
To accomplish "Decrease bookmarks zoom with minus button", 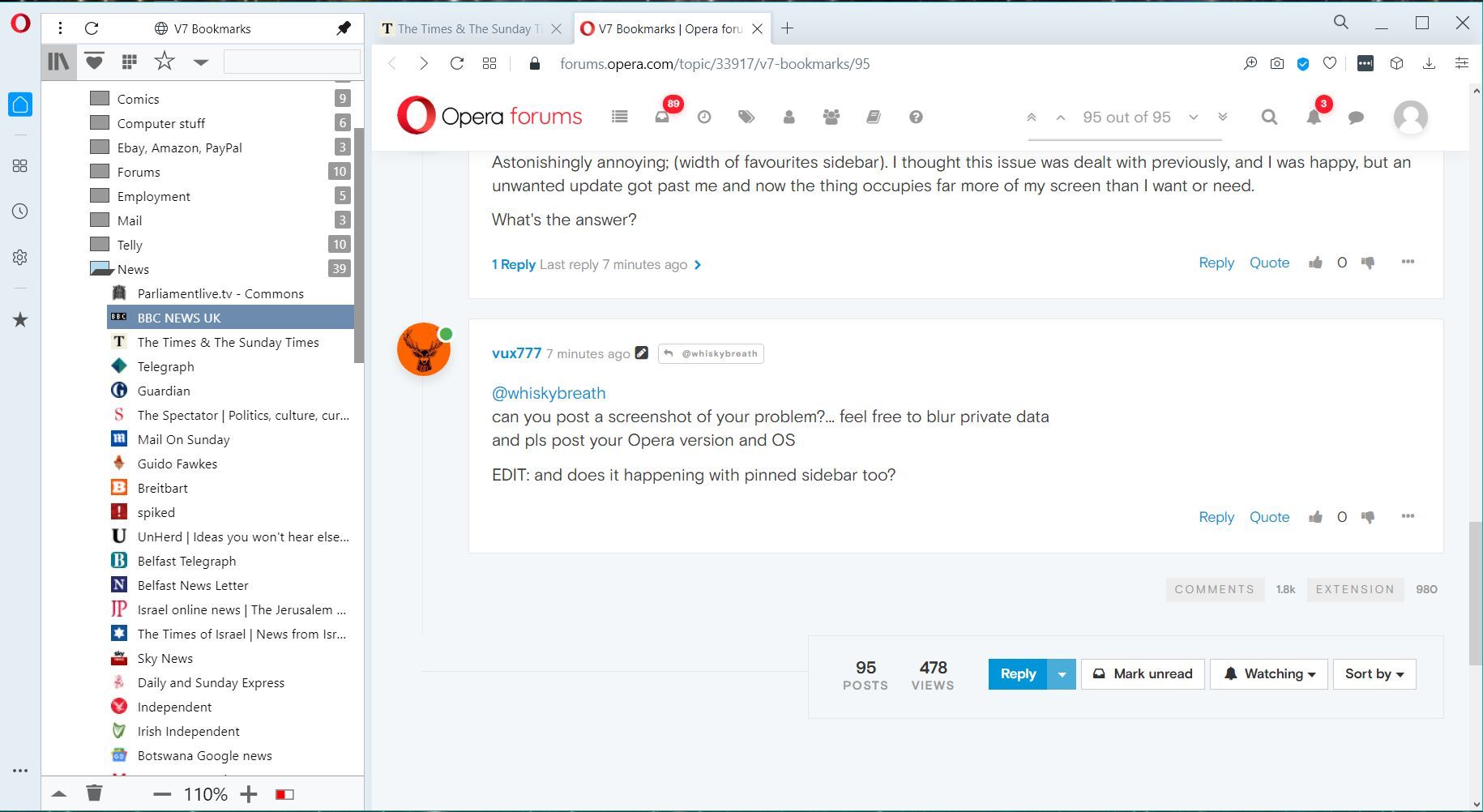I will pyautogui.click(x=162, y=794).
